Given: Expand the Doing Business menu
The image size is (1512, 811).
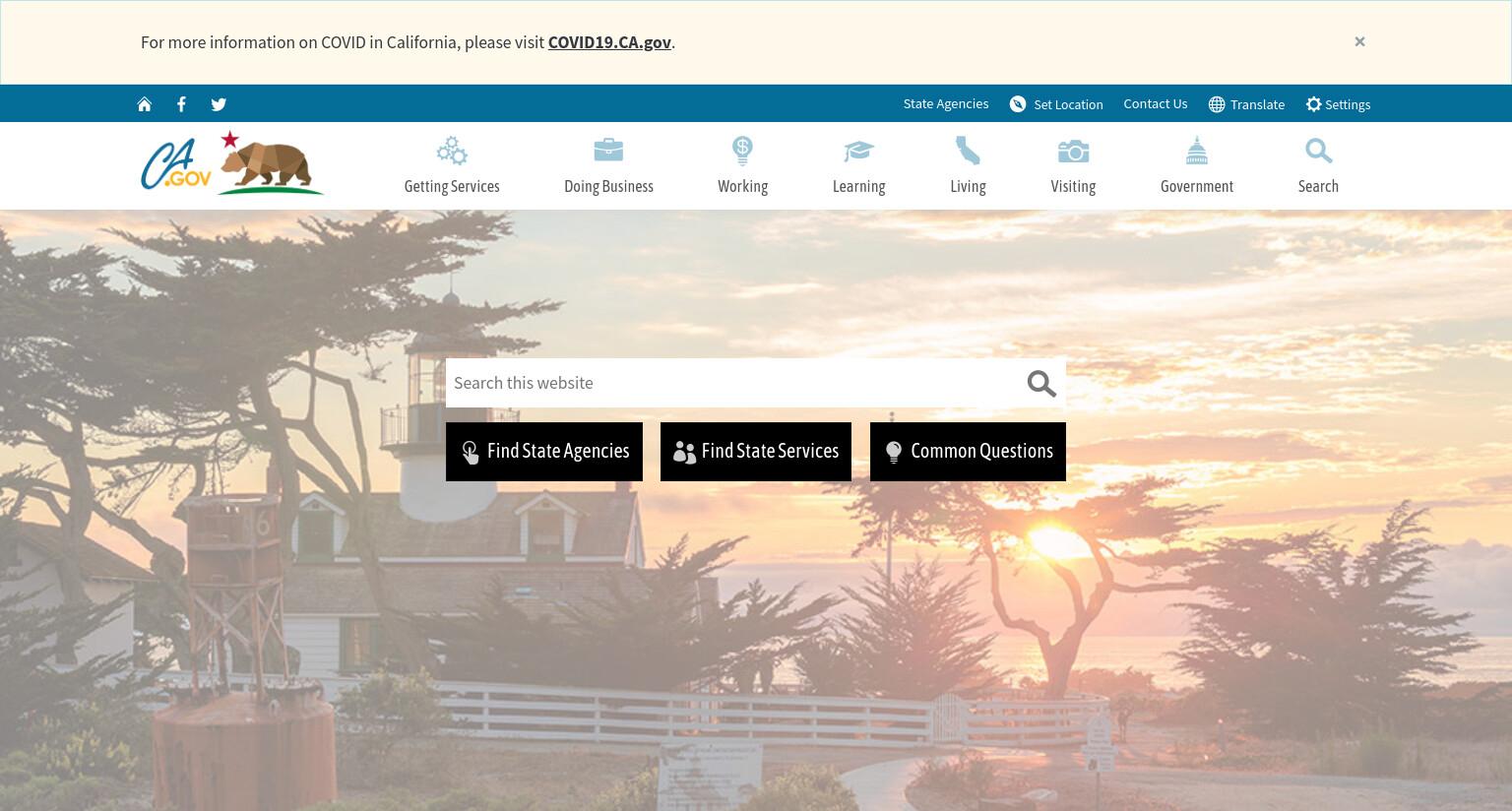Looking at the screenshot, I should coord(608,165).
